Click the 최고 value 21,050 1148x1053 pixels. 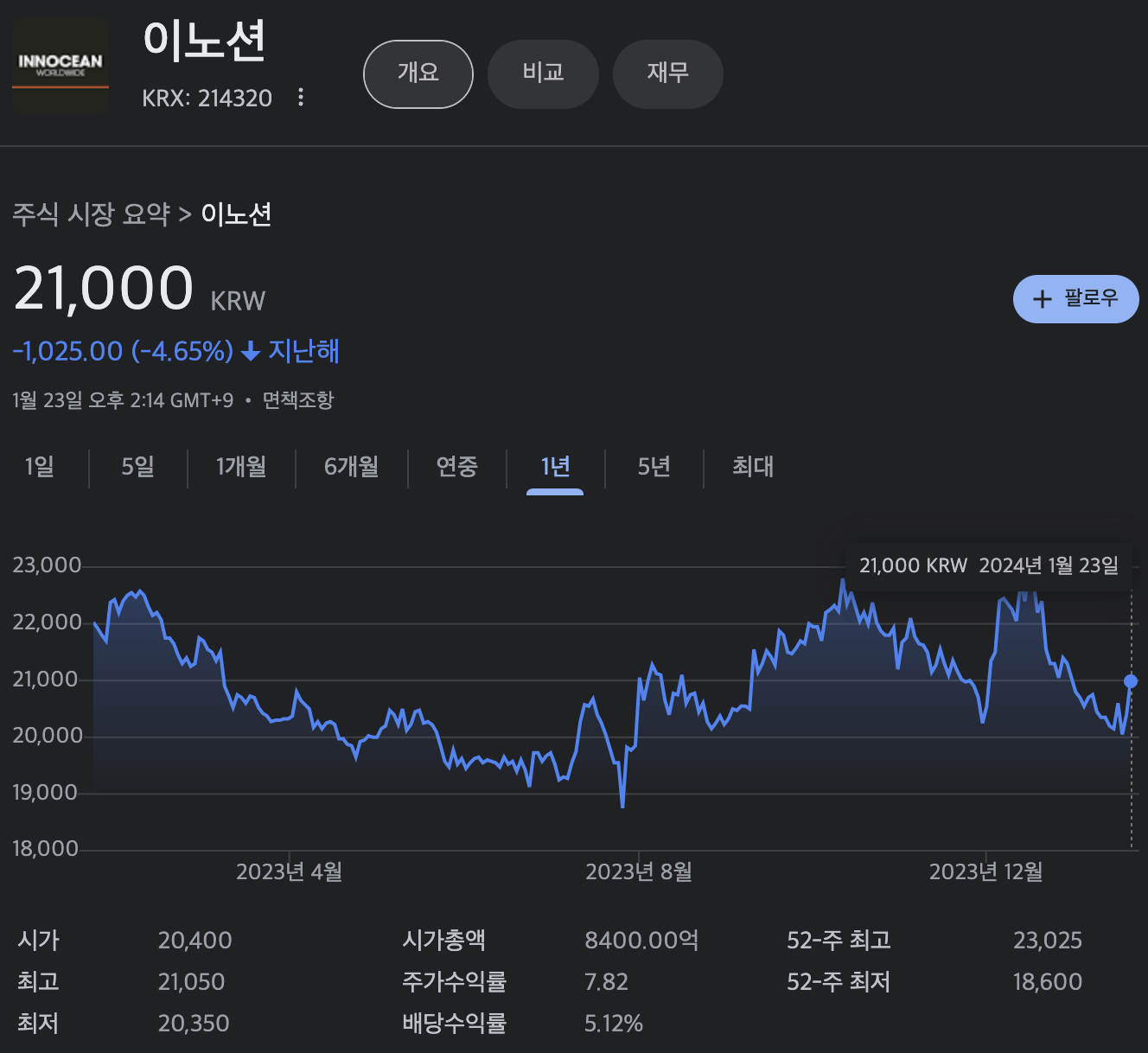191,982
